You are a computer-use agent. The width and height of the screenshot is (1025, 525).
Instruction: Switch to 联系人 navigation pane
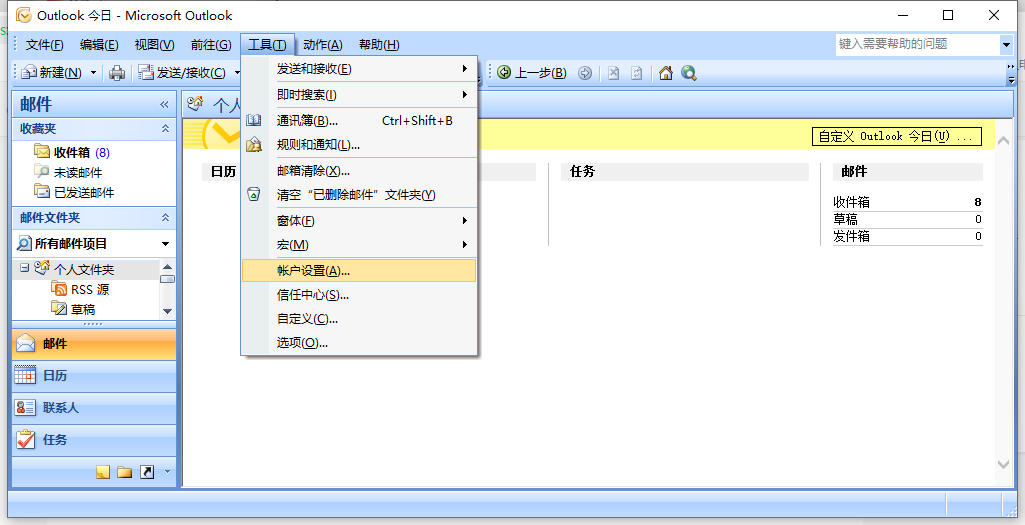[x=94, y=407]
